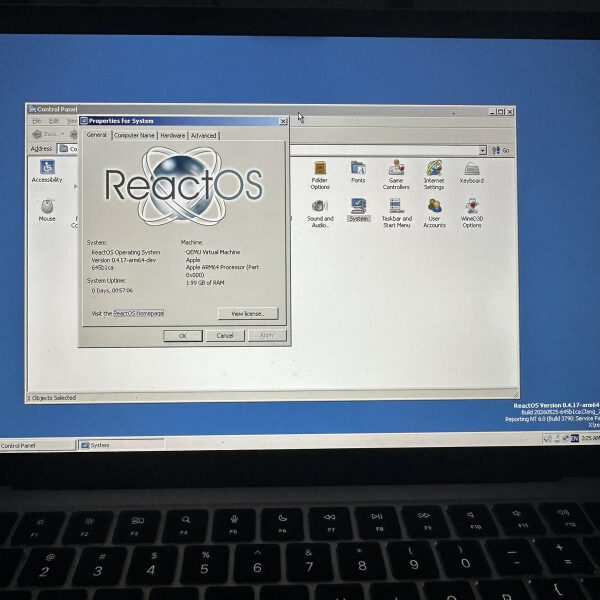
Task: Open the Mouse control panel icon
Action: coord(47,210)
